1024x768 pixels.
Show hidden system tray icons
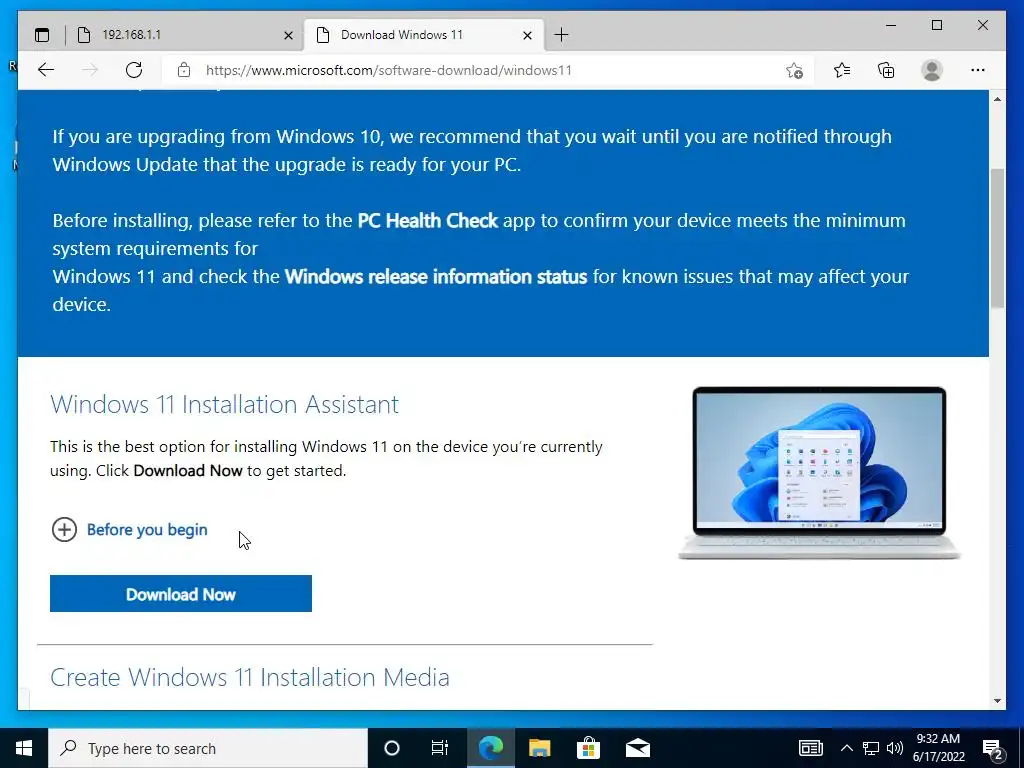pos(846,748)
